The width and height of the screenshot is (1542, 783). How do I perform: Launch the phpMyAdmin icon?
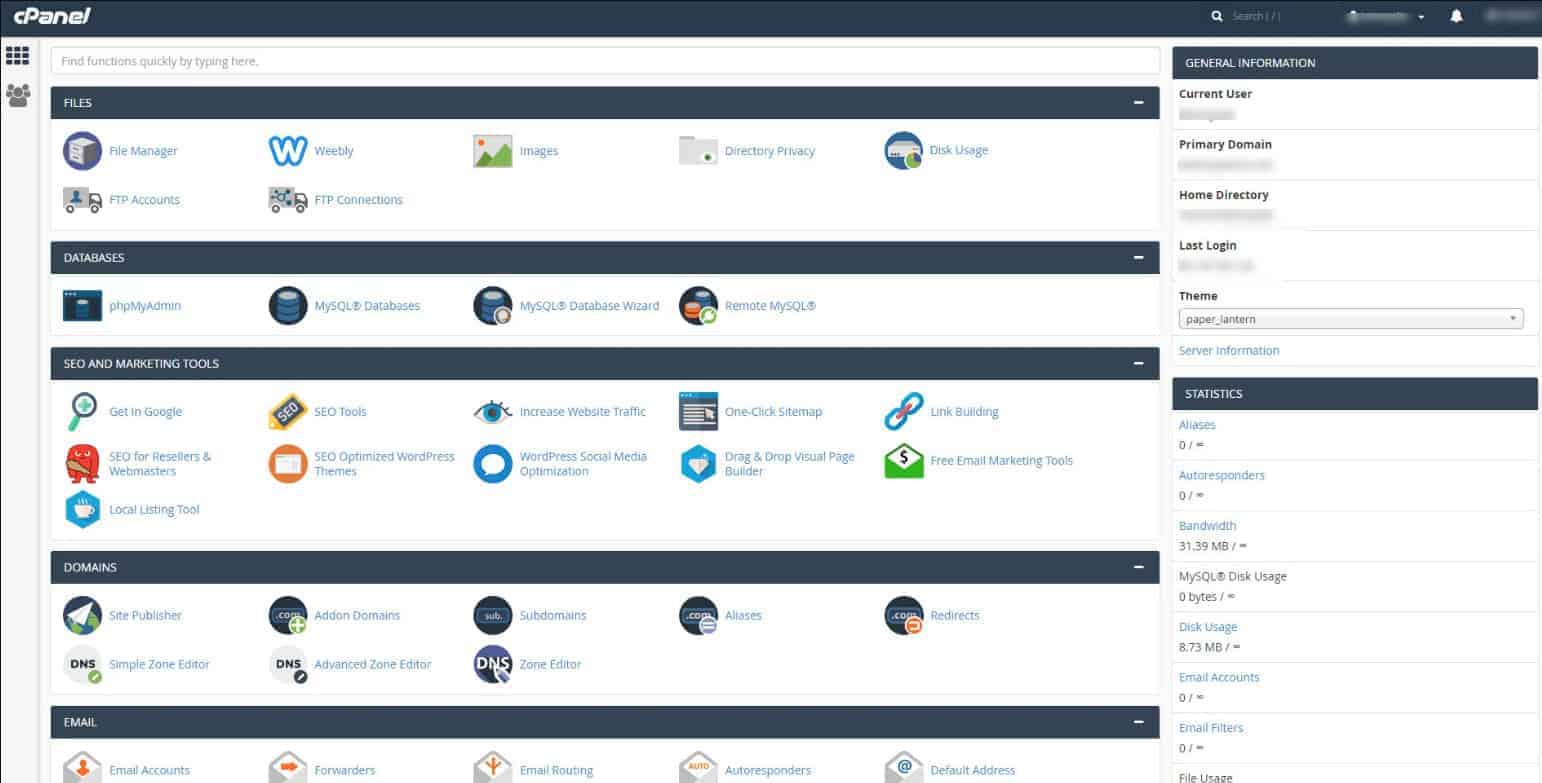pyautogui.click(x=82, y=306)
